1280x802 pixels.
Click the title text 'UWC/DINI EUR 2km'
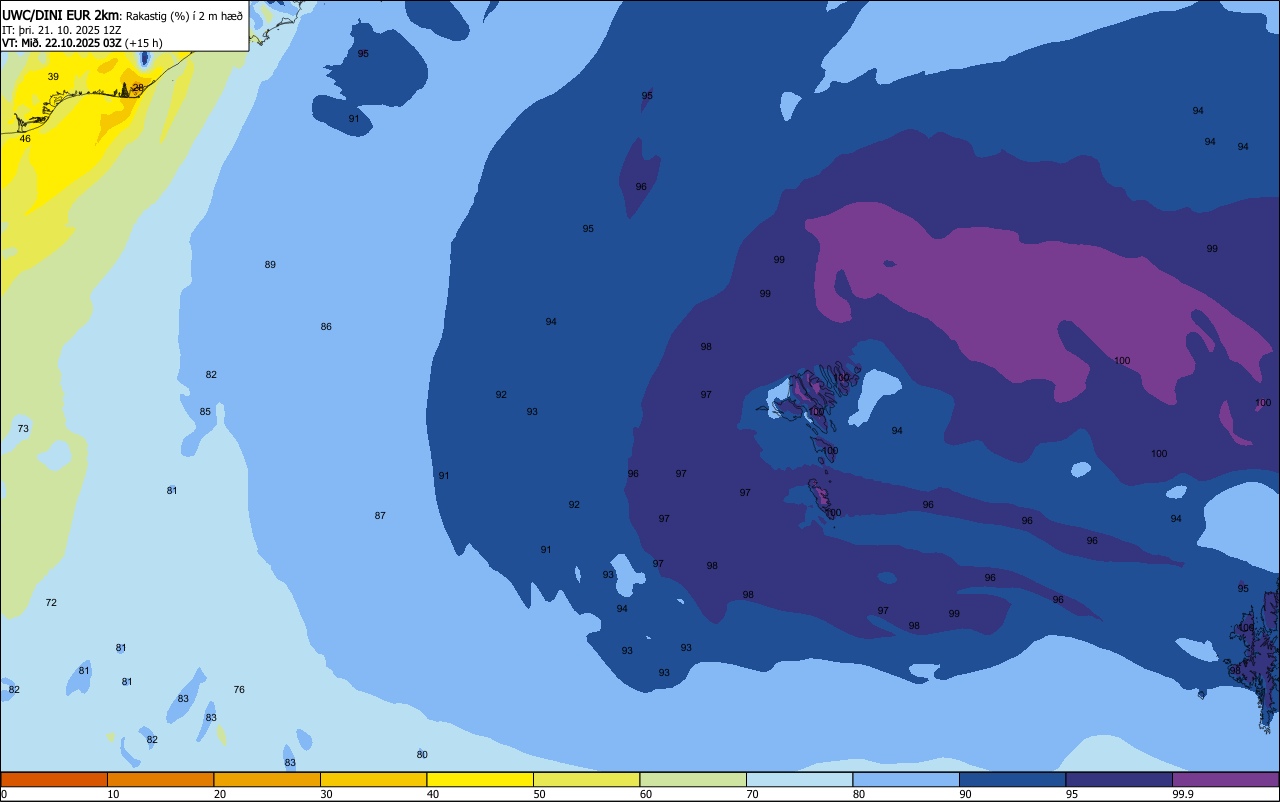tap(60, 14)
